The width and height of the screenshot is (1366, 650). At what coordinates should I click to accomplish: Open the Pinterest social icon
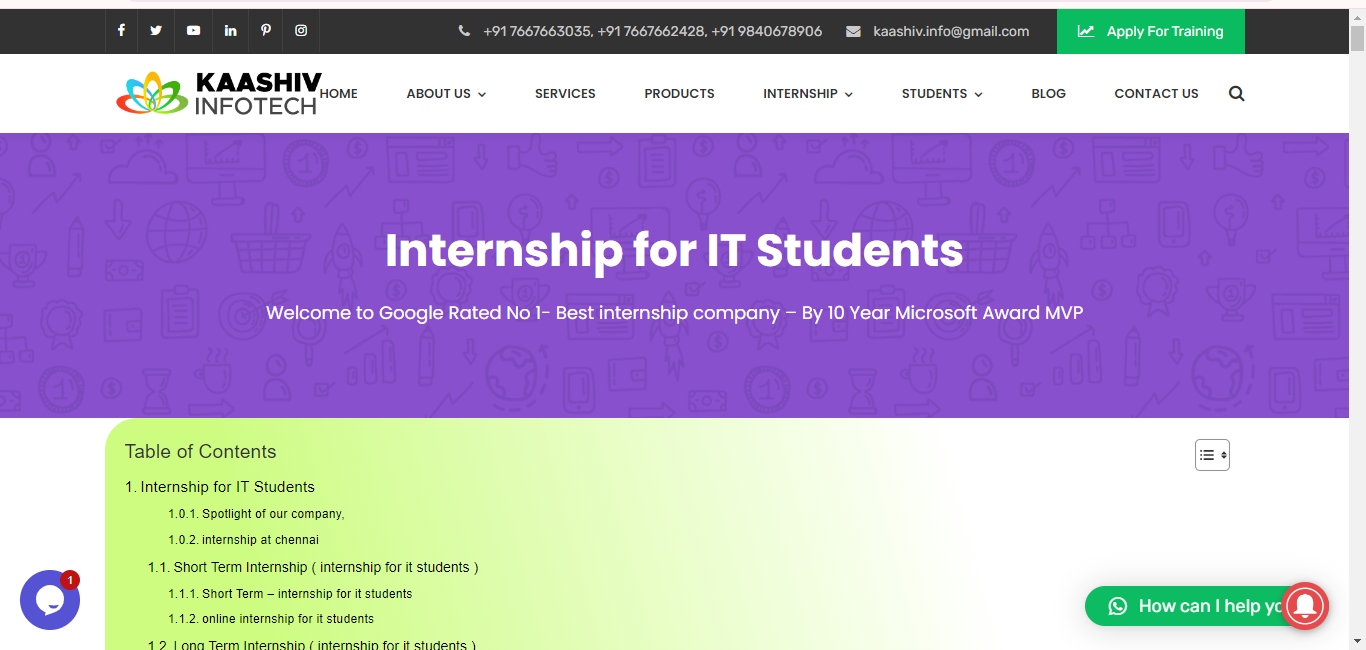pos(266,31)
